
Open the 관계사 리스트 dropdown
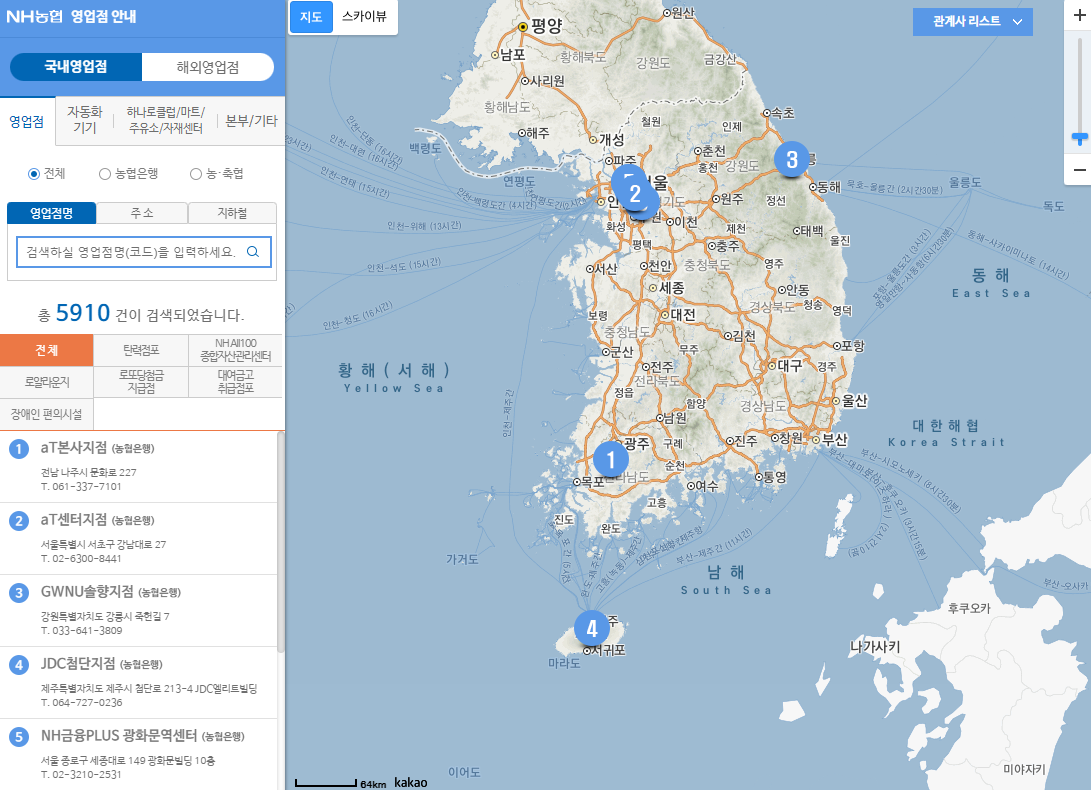coord(972,22)
